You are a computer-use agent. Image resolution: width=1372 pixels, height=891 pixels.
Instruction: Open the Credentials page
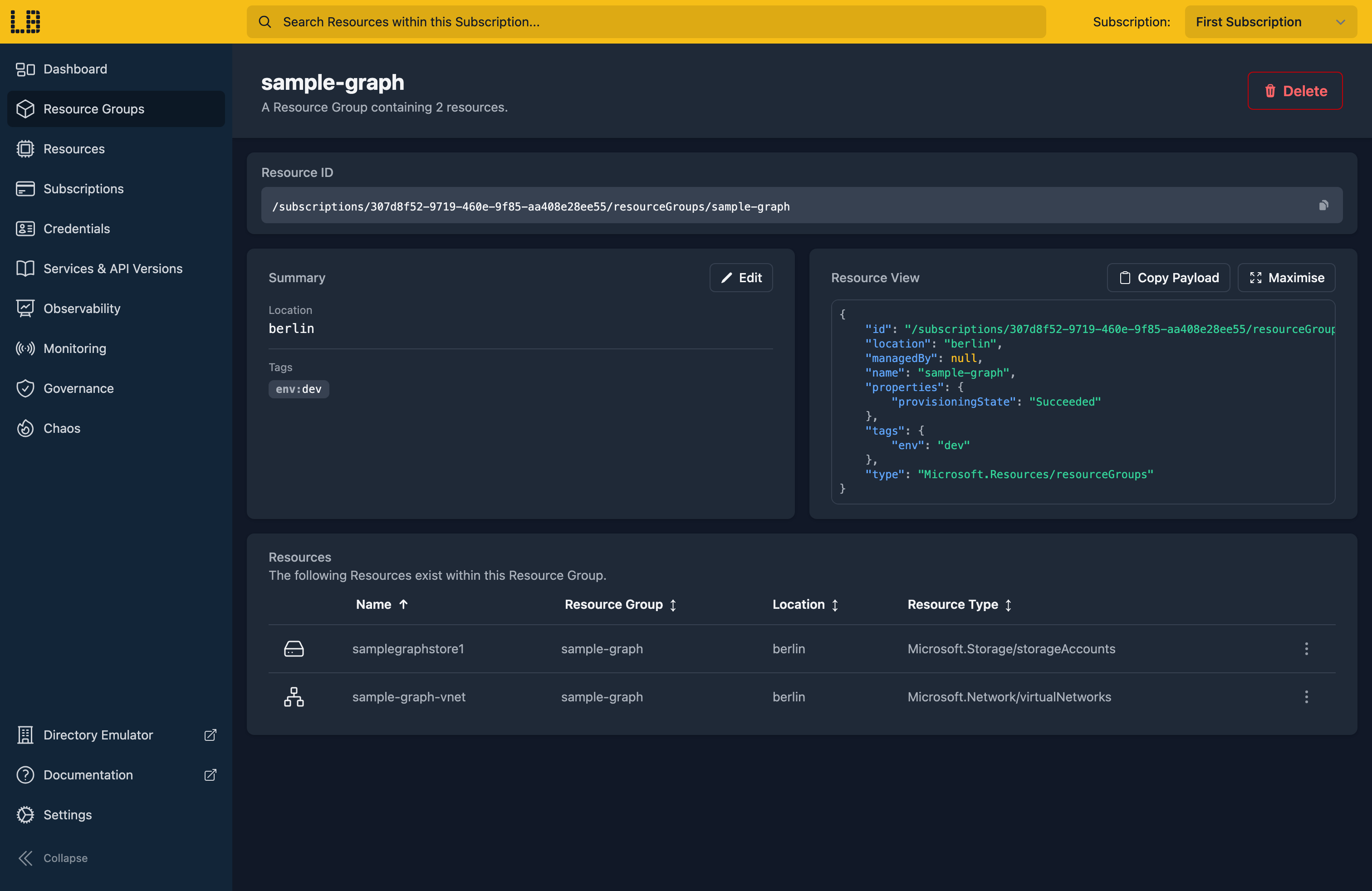tap(116, 229)
